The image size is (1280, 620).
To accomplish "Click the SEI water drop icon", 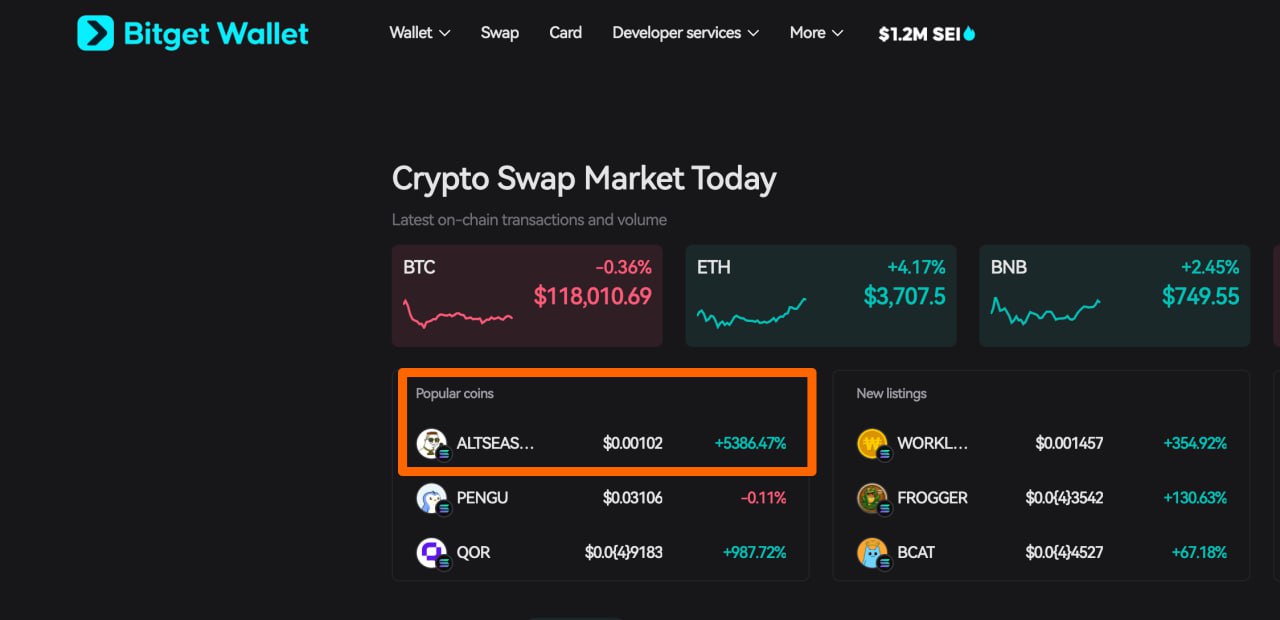I will 969,33.
